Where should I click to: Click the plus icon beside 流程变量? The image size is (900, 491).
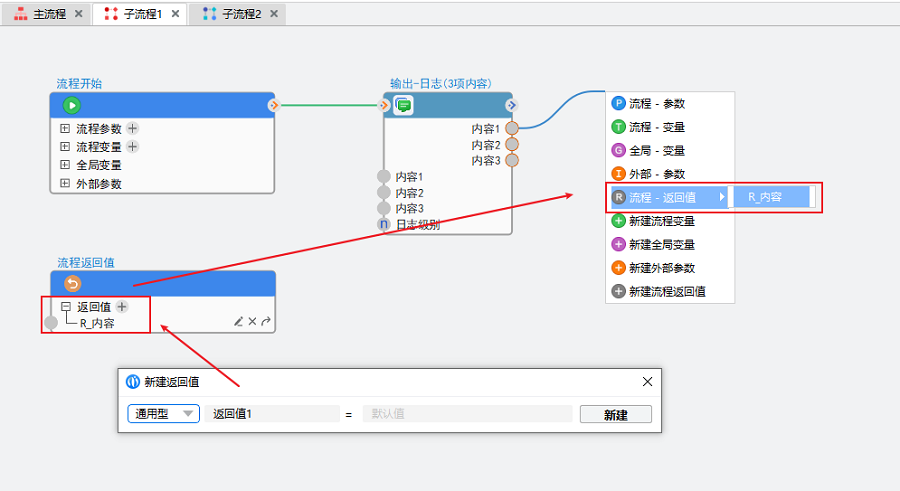click(132, 146)
